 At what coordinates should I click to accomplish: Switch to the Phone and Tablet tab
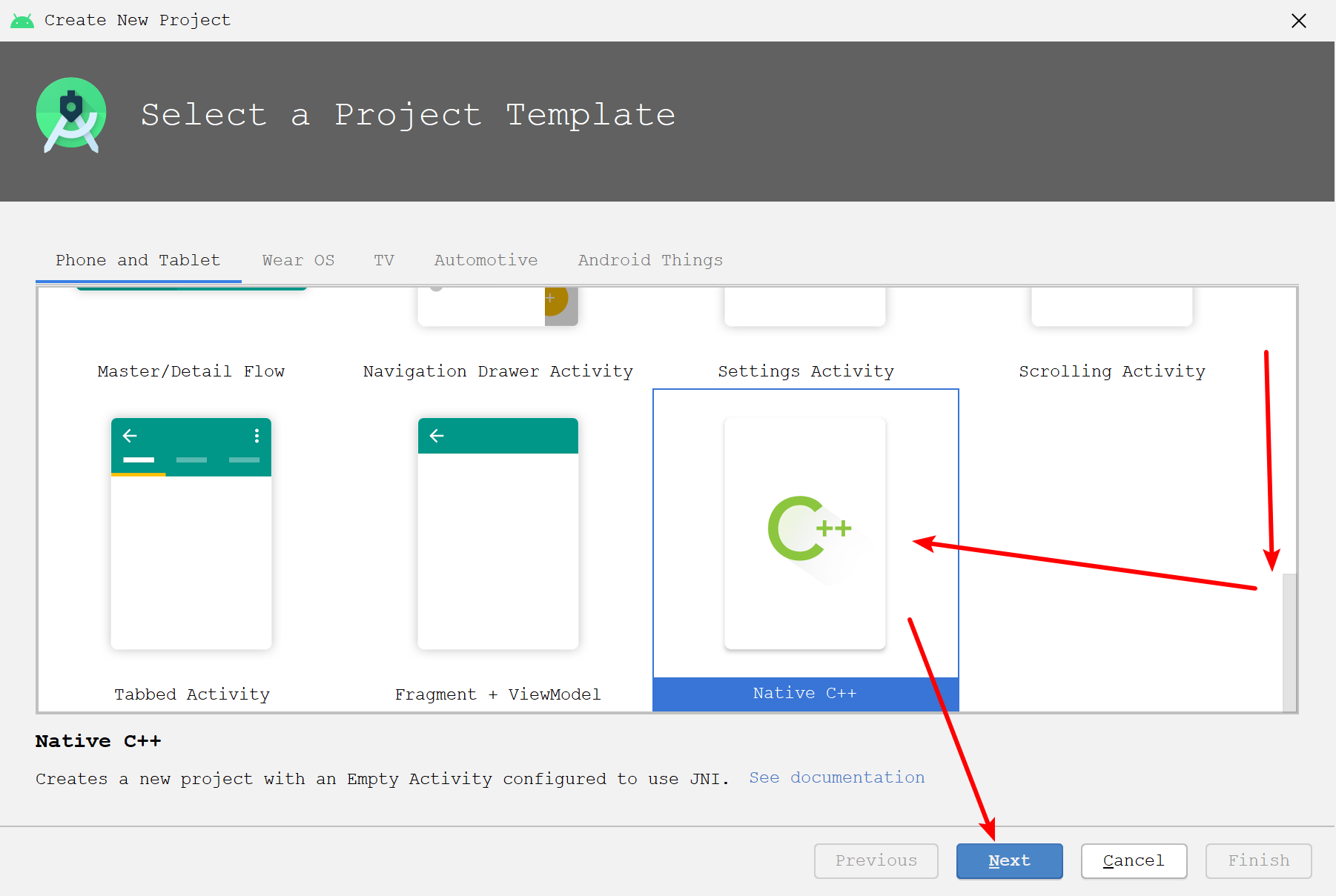coord(138,260)
